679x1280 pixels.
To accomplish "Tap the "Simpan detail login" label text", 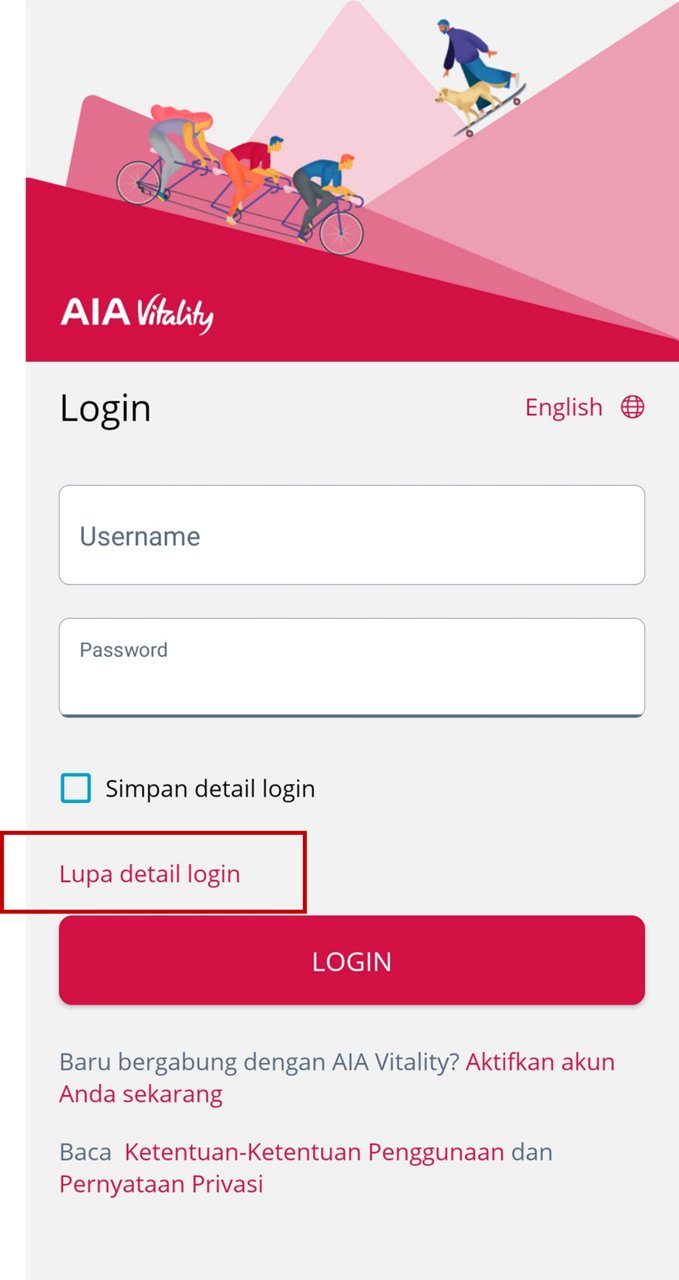I will pos(210,788).
